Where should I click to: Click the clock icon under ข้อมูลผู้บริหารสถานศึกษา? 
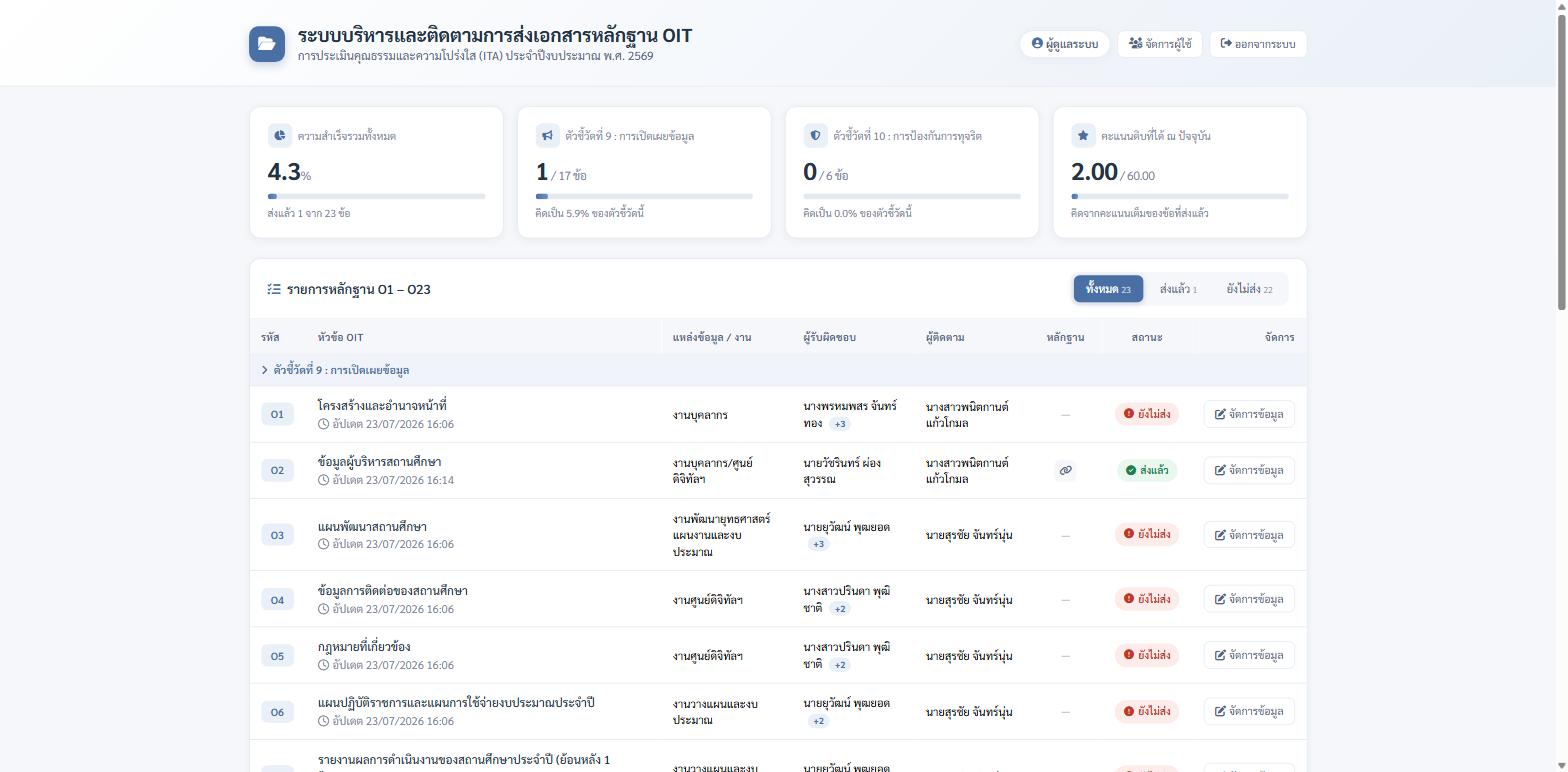click(324, 480)
